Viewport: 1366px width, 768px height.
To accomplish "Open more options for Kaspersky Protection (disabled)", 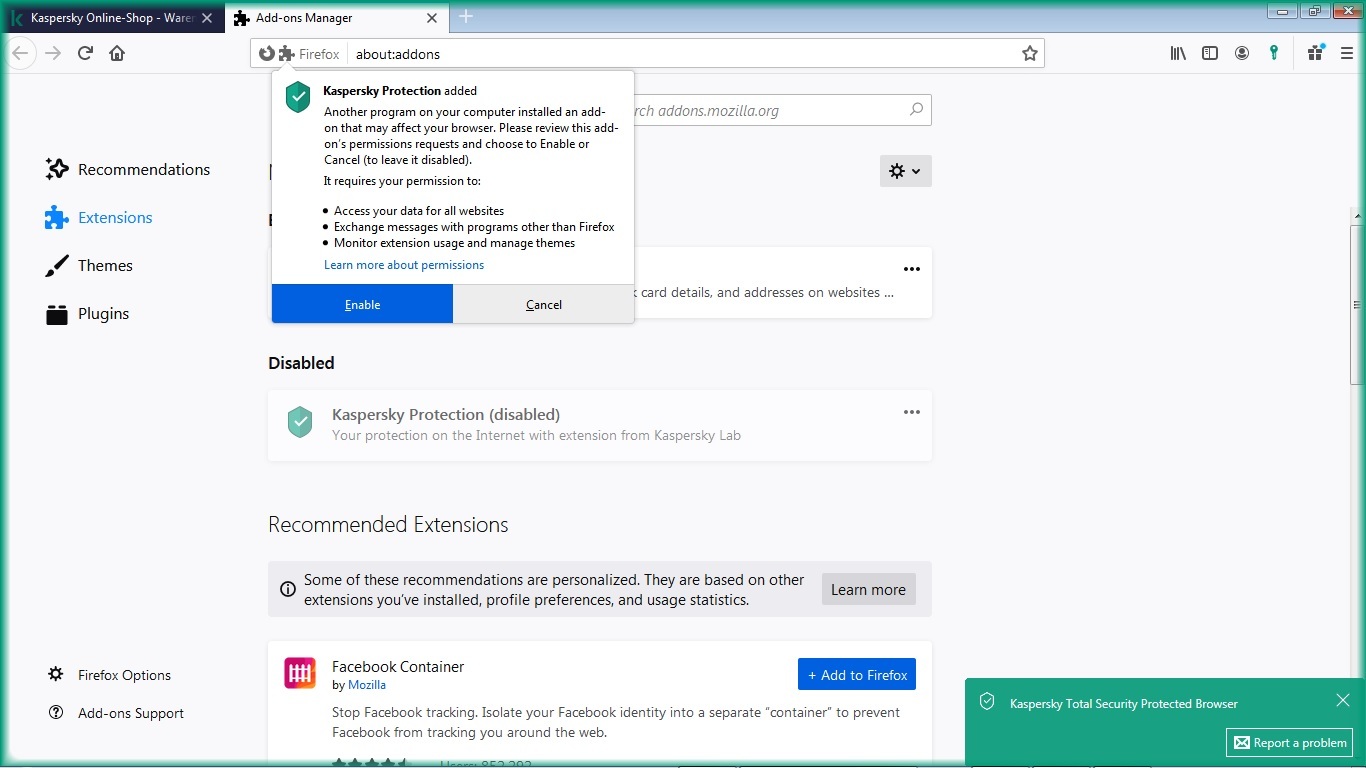I will (911, 412).
